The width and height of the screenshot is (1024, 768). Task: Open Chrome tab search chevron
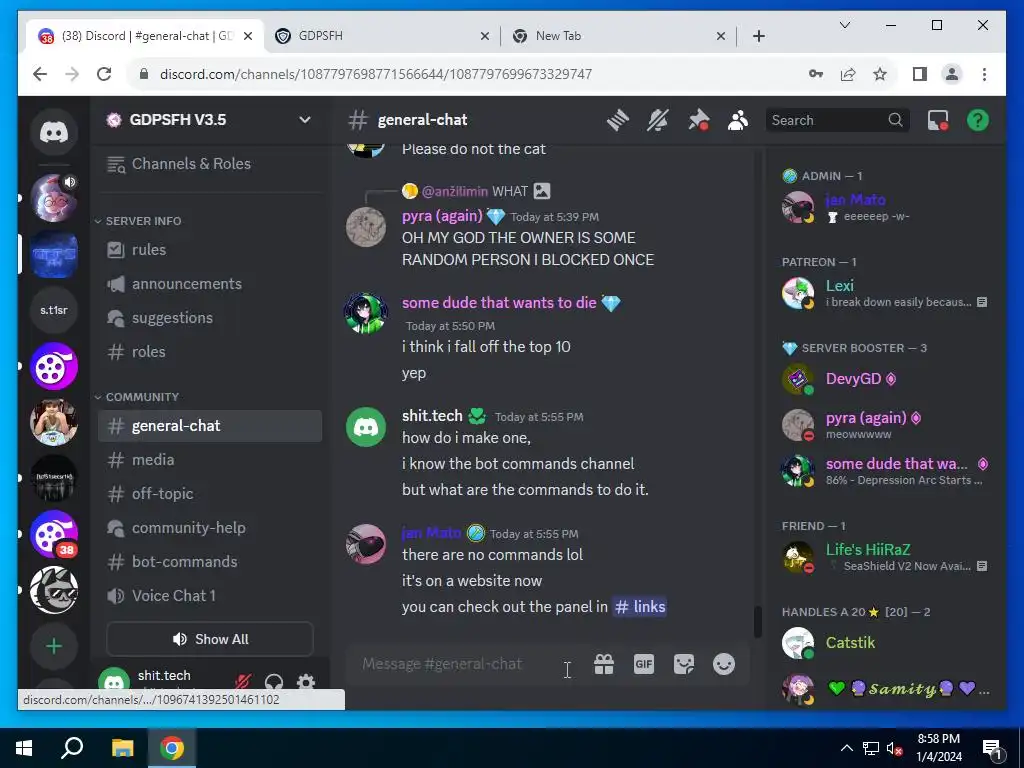pyautogui.click(x=844, y=25)
